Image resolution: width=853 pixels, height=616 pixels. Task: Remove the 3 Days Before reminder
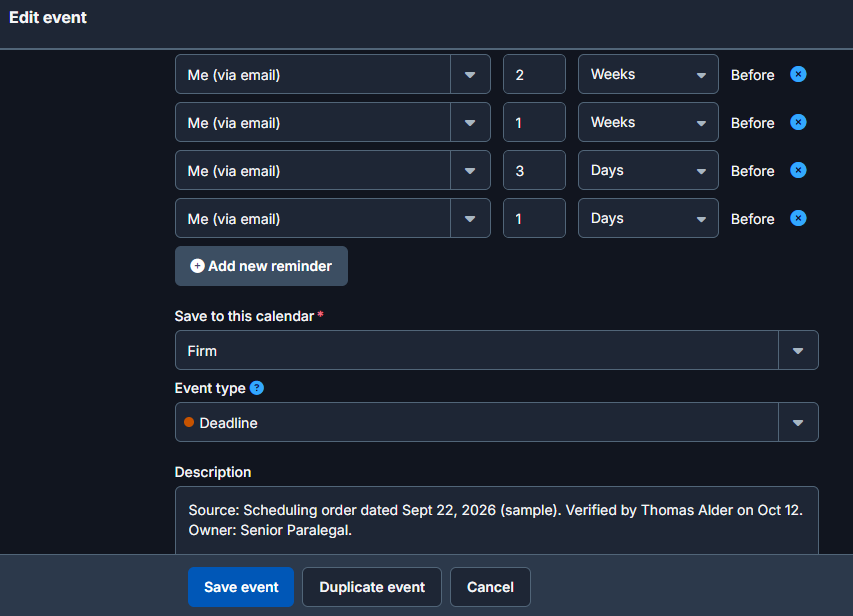coord(798,170)
